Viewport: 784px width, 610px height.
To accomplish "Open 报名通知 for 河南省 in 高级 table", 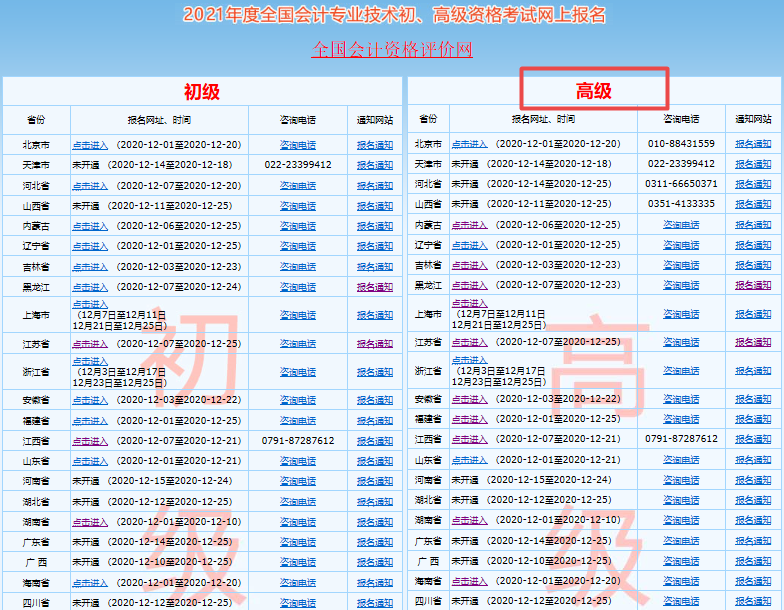I will point(753,480).
